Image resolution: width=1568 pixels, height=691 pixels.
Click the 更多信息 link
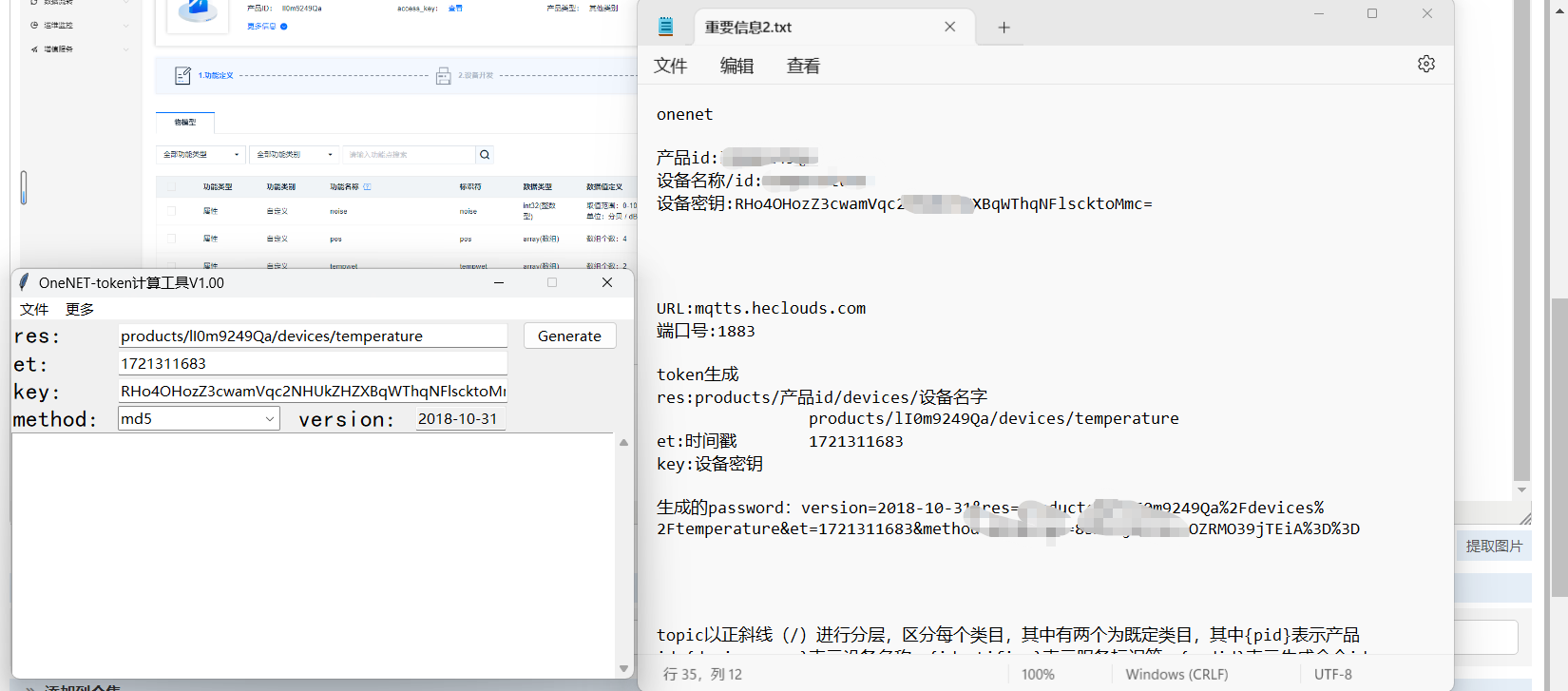[261, 27]
